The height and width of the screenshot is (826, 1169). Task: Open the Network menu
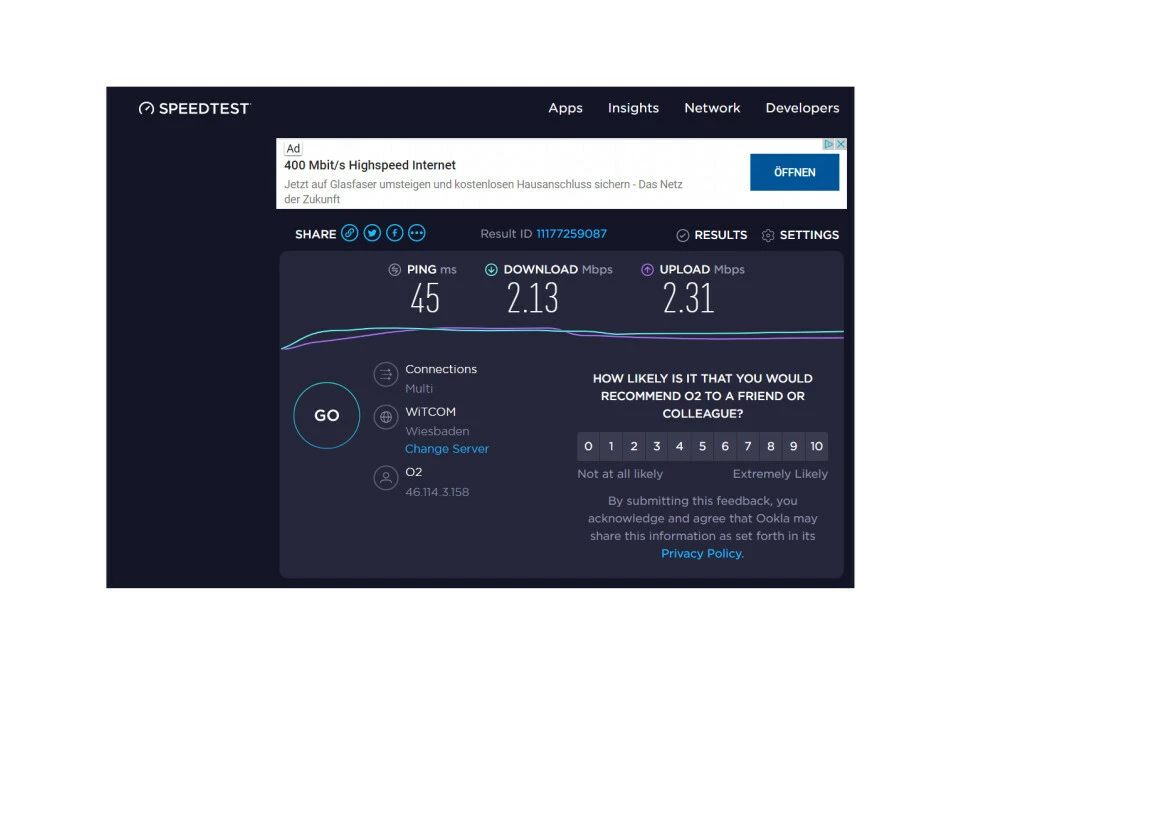(x=712, y=108)
